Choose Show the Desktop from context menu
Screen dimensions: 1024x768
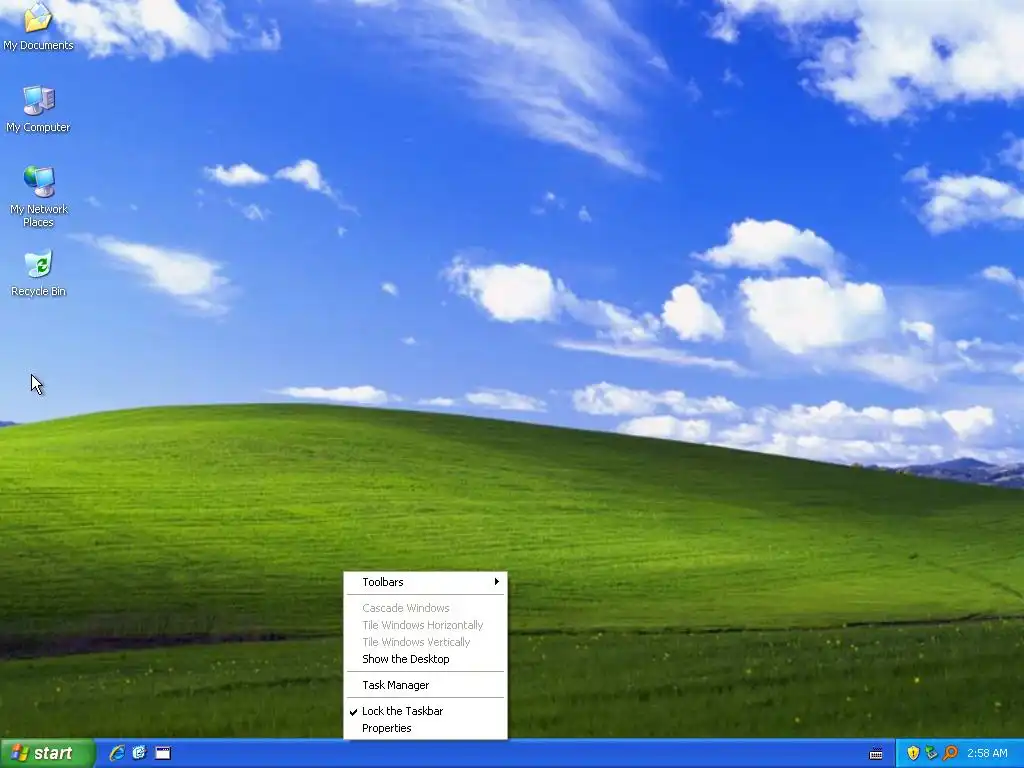[x=425, y=659]
